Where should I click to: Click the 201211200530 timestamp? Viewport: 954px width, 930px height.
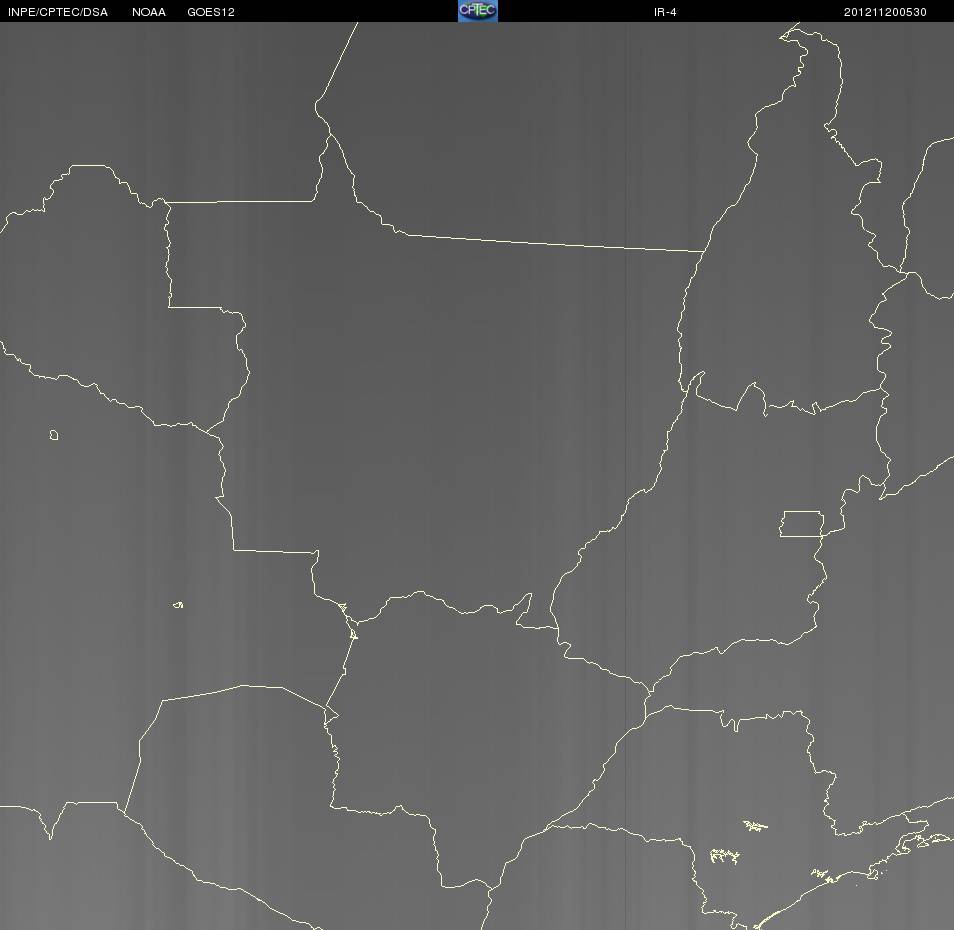[885, 12]
